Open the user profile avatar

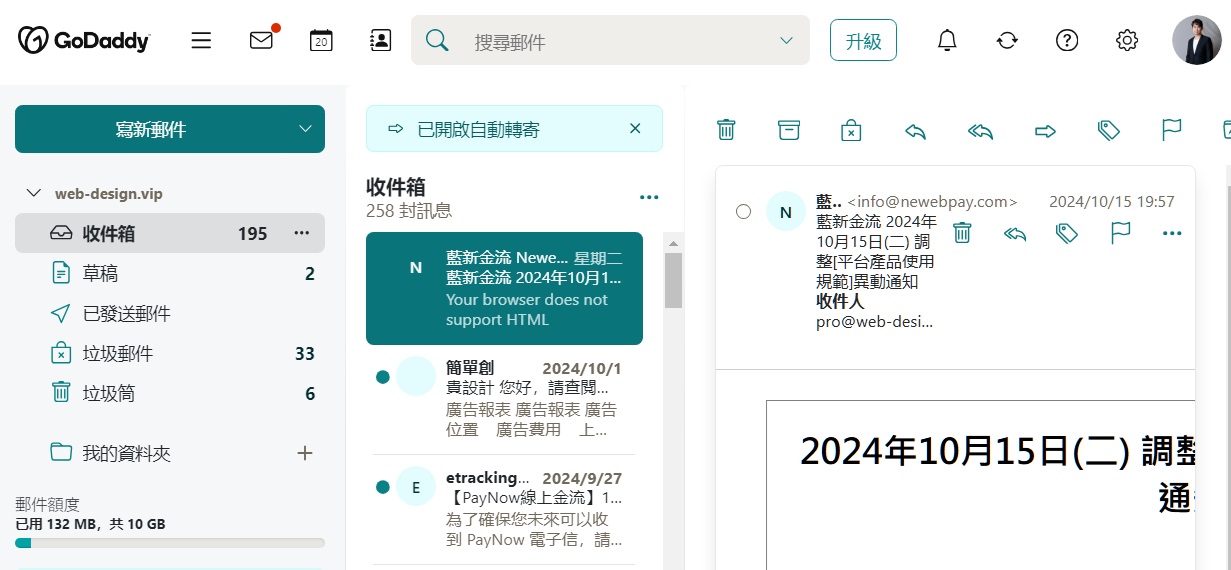(1196, 40)
